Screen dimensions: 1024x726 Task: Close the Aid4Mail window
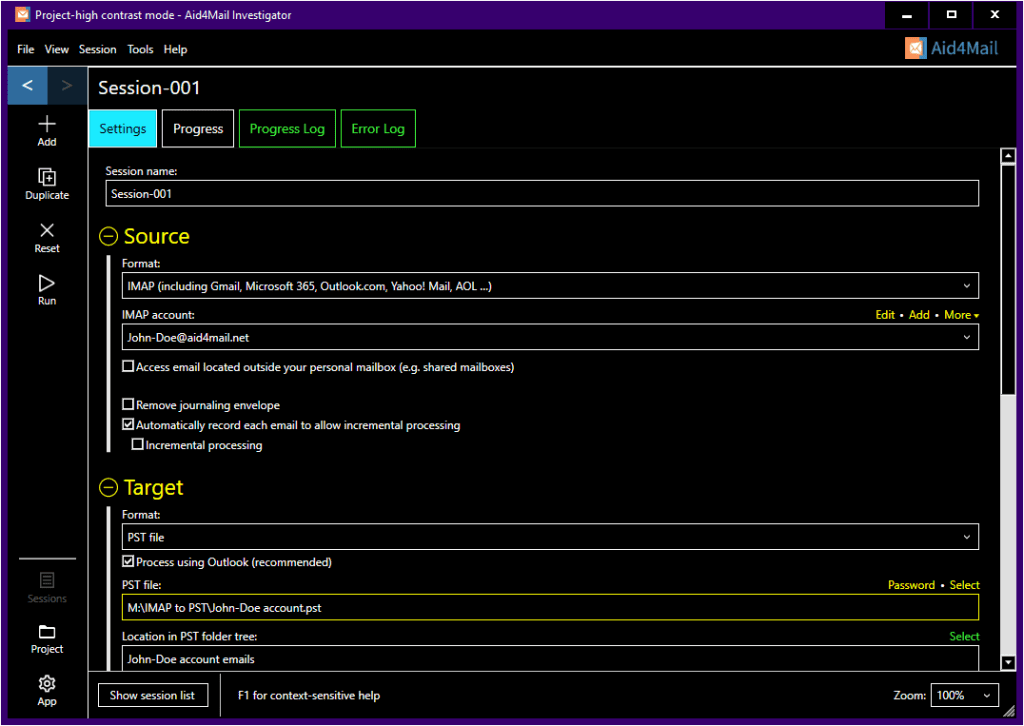(995, 14)
